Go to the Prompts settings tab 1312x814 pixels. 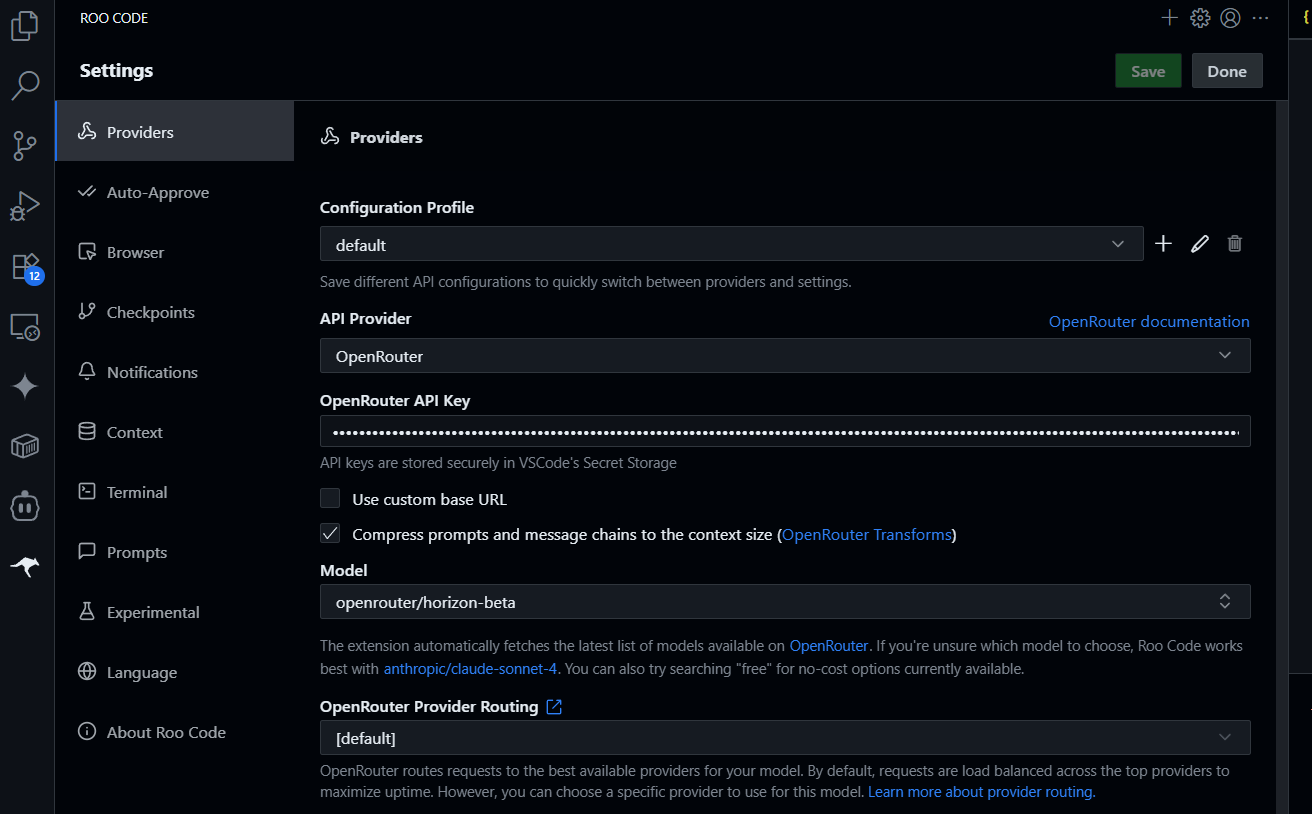point(175,552)
